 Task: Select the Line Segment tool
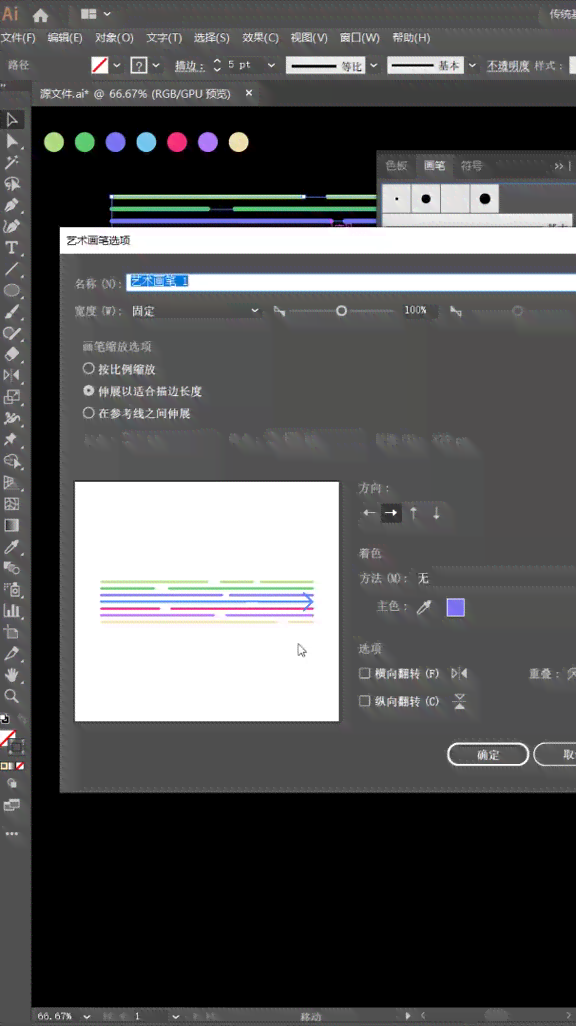(12, 269)
